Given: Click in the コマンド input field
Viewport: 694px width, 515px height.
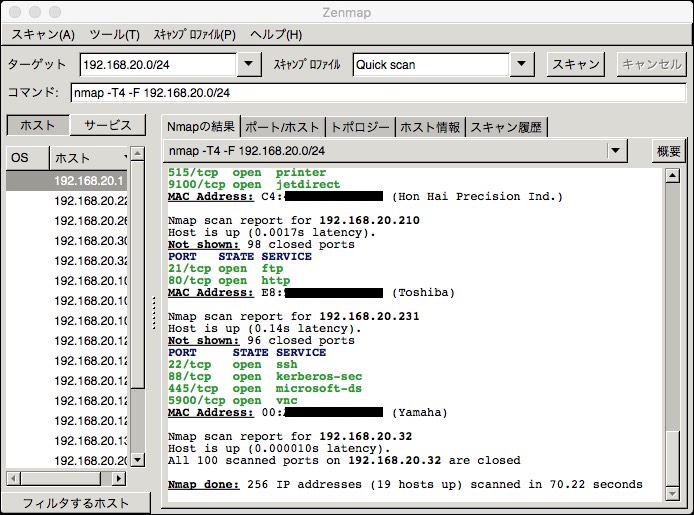Looking at the screenshot, I should (x=378, y=93).
